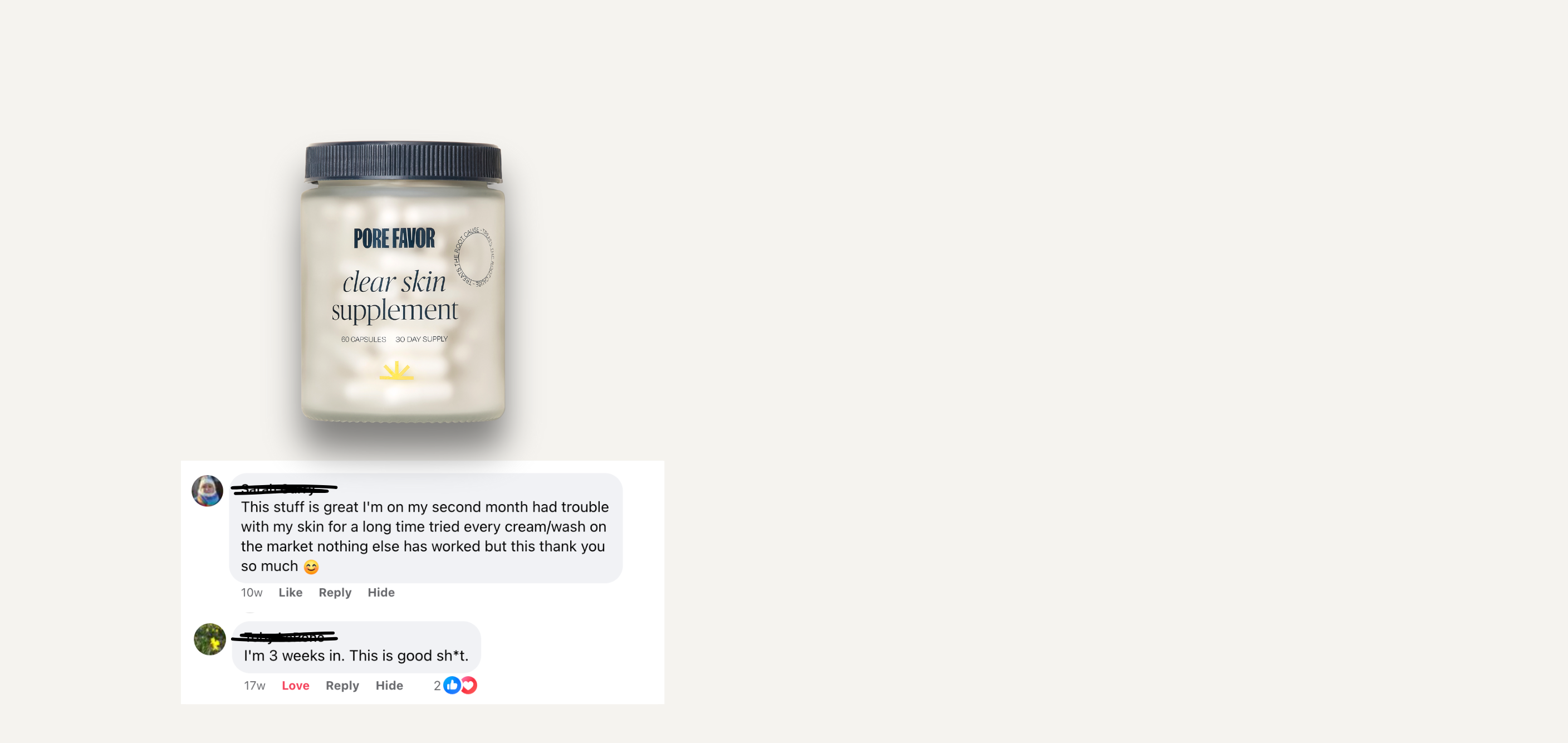Hide the 10w comment
This screenshot has width=1568, height=743.
coord(381,592)
